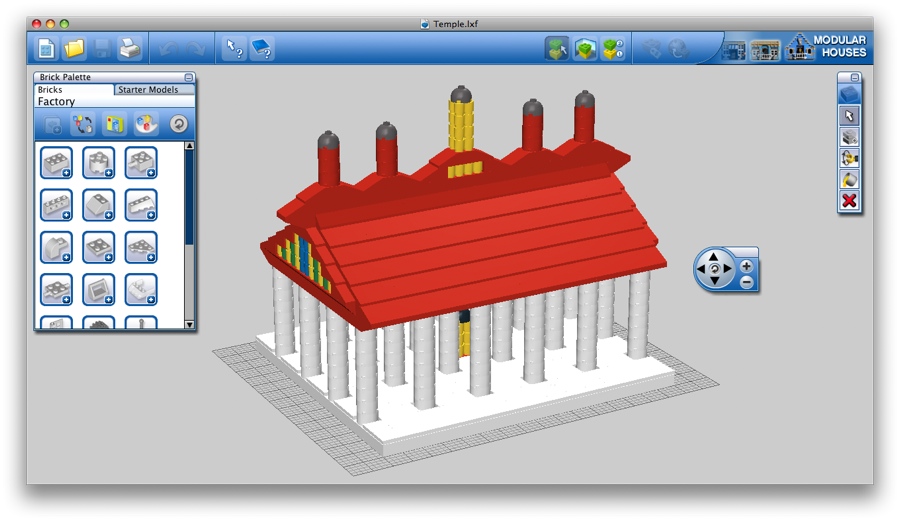Save the model with floppy disk icon
Image resolution: width=900 pixels, height=521 pixels.
102,49
